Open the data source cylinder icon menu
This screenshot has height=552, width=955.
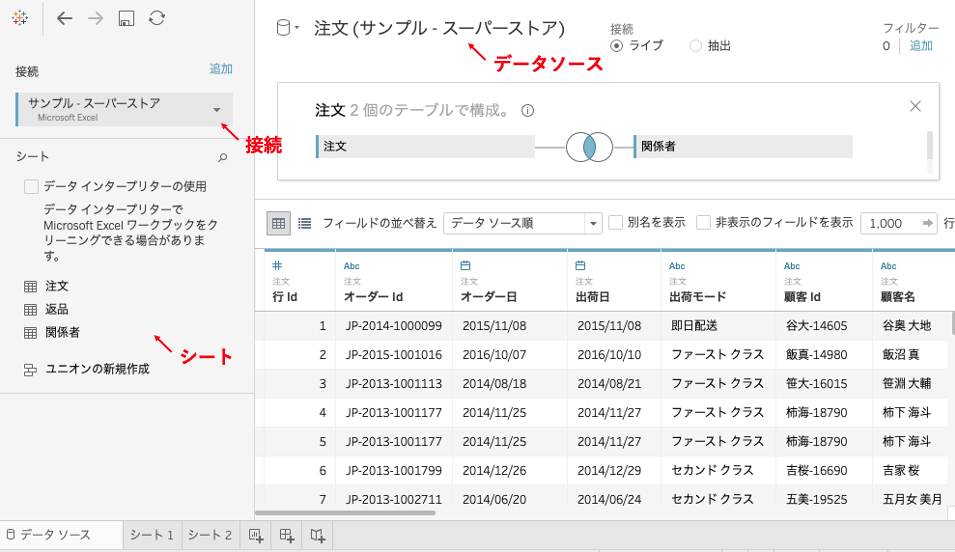(287, 28)
